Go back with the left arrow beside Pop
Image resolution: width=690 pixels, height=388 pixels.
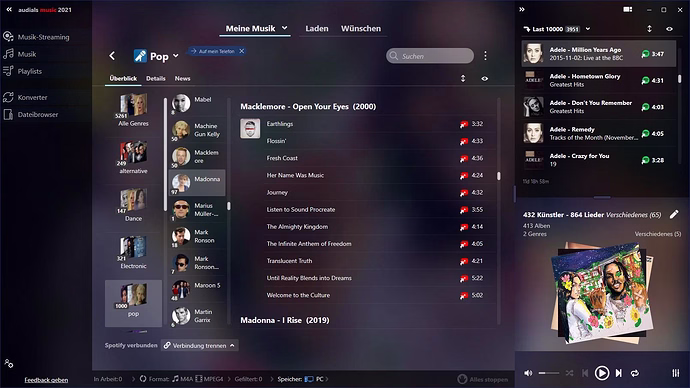pyautogui.click(x=112, y=56)
